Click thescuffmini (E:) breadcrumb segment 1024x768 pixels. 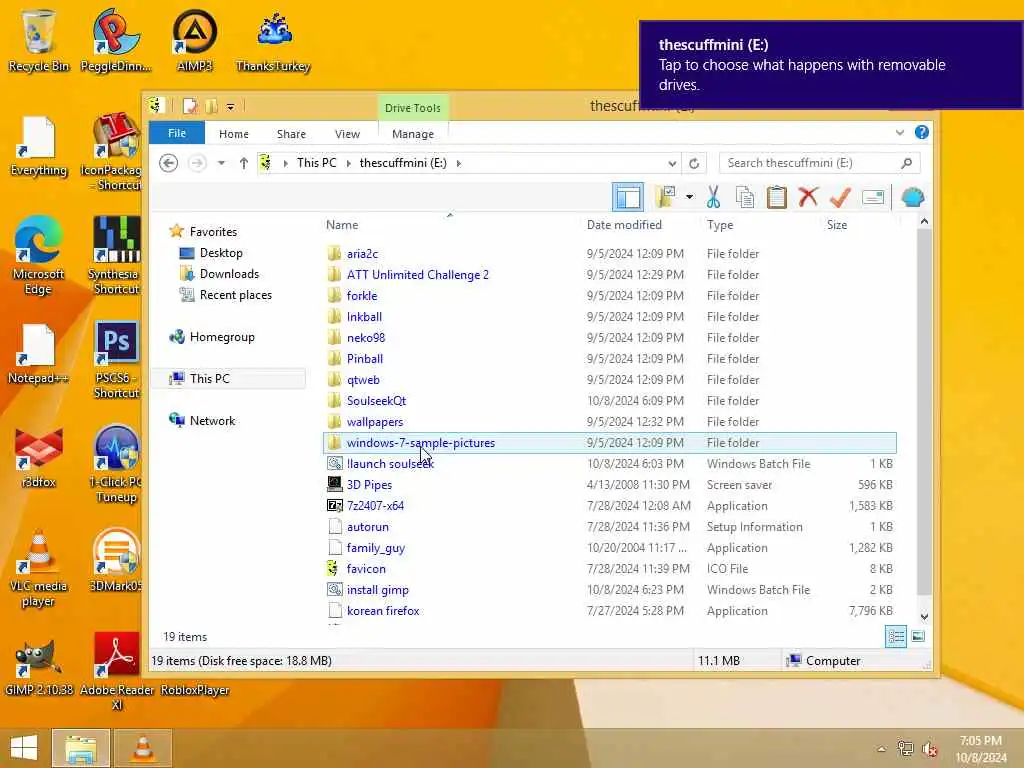click(x=403, y=163)
